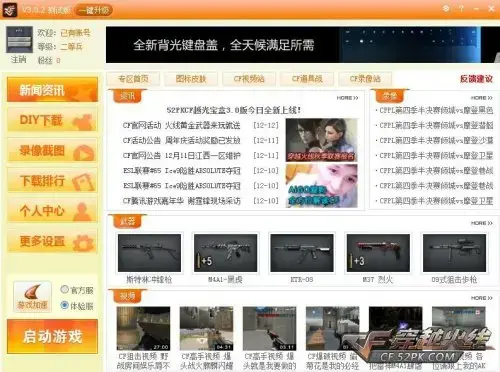Click MORE in the 资讯 news panel
The height and width of the screenshot is (372, 500).
pyautogui.click(x=347, y=98)
